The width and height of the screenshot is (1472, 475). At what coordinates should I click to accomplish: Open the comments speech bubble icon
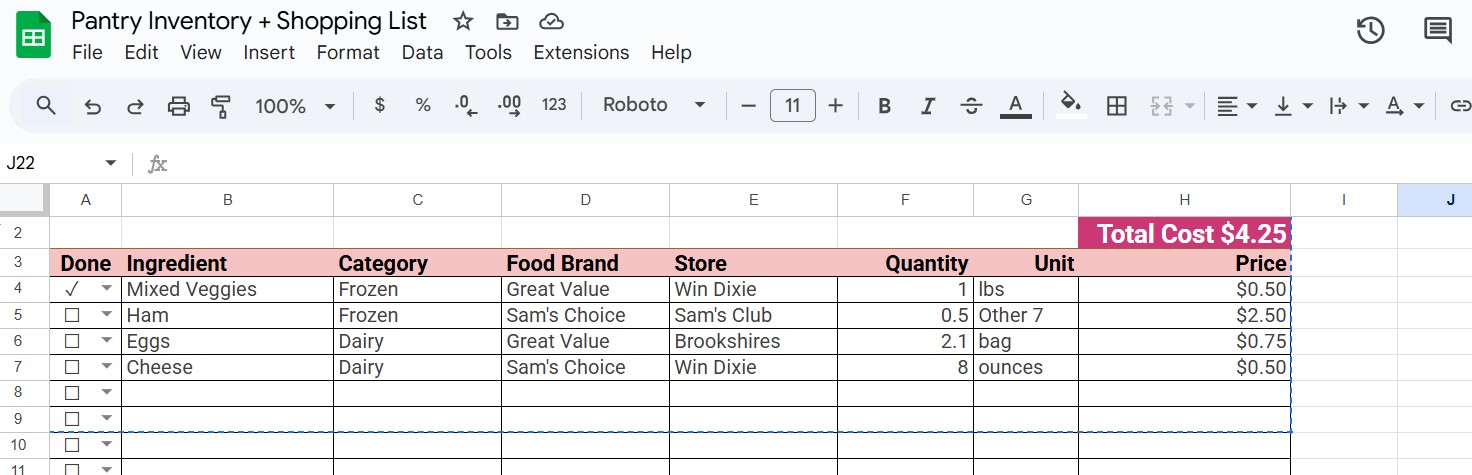coord(1438,31)
